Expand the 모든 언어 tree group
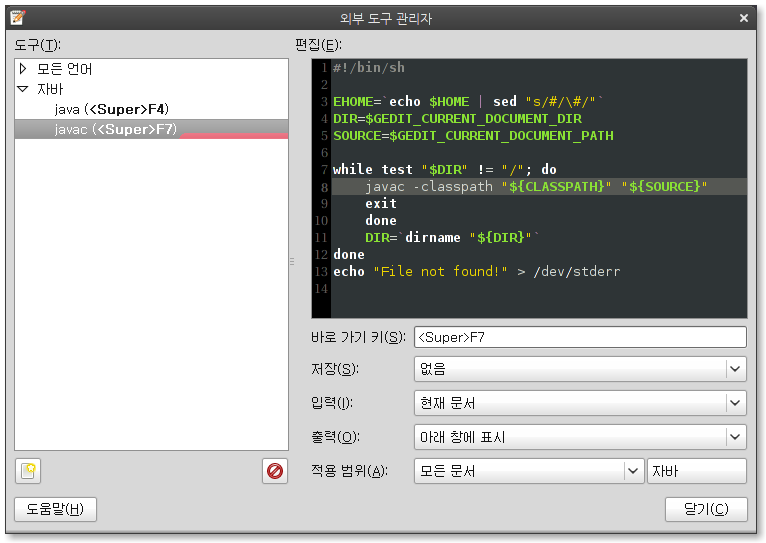 22,68
